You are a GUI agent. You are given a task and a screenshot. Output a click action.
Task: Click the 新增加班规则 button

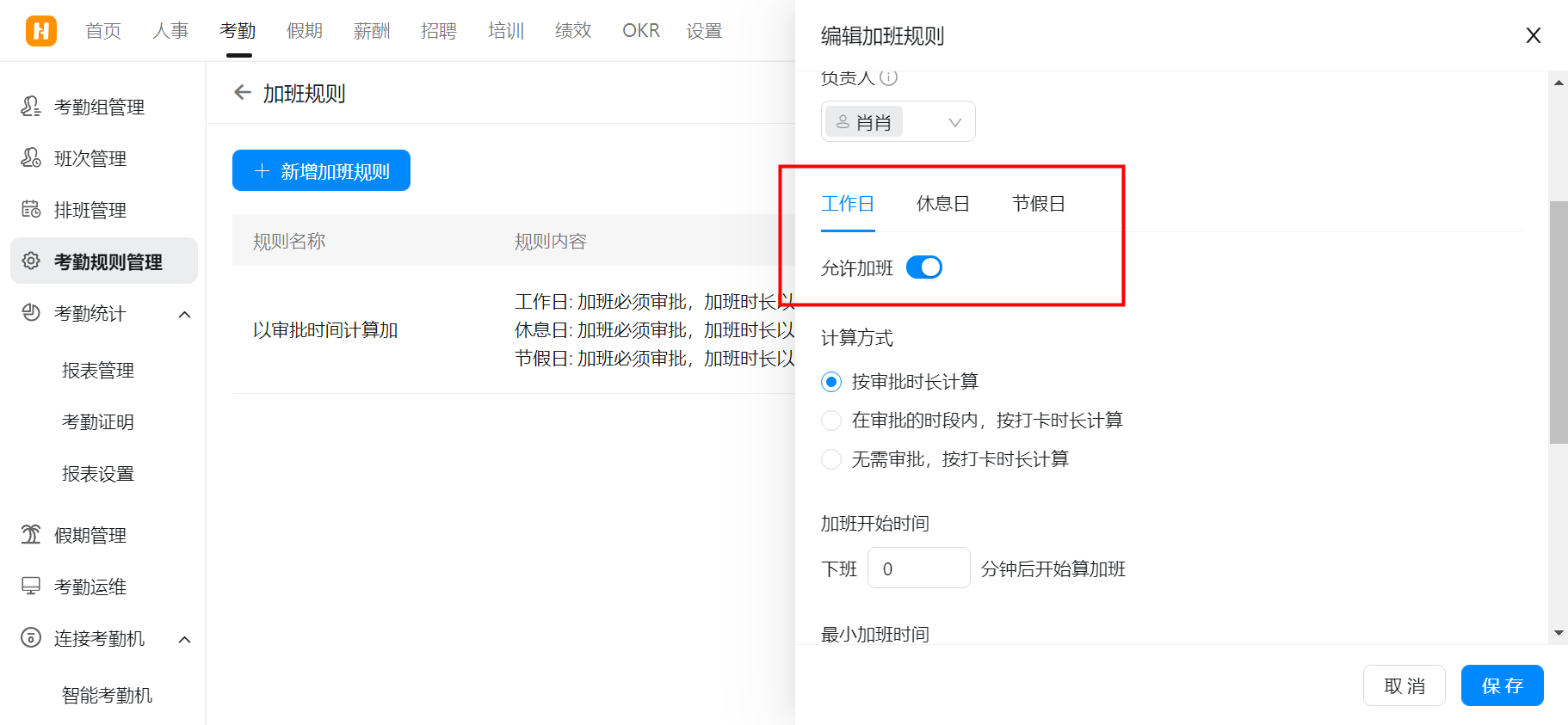[x=321, y=170]
